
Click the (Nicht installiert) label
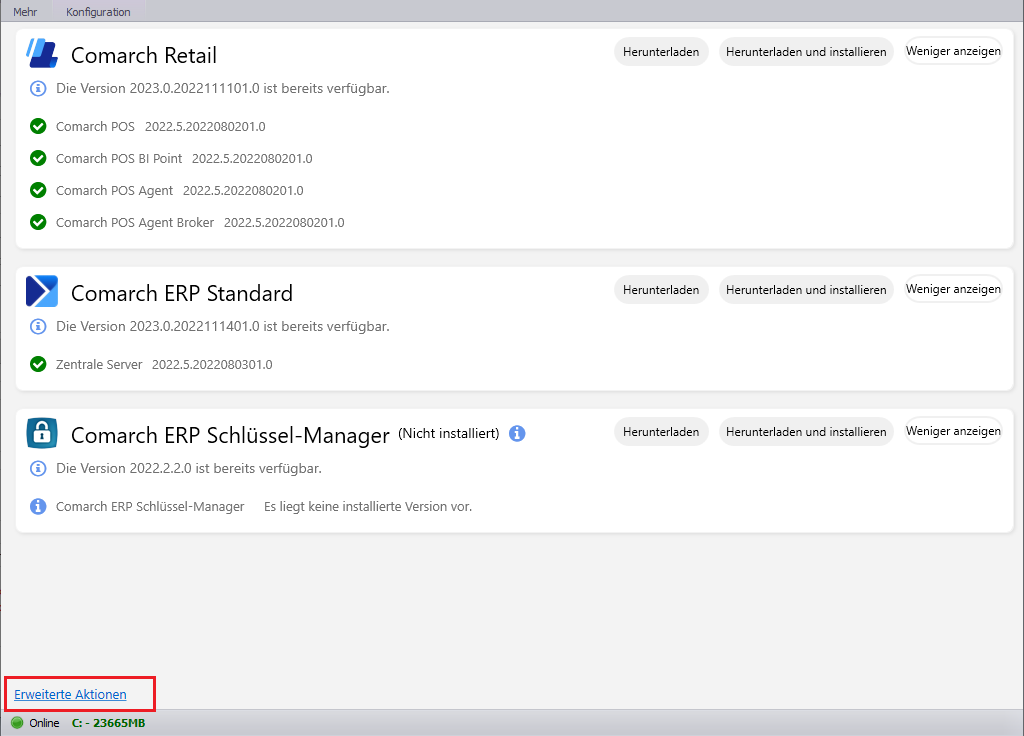(449, 433)
